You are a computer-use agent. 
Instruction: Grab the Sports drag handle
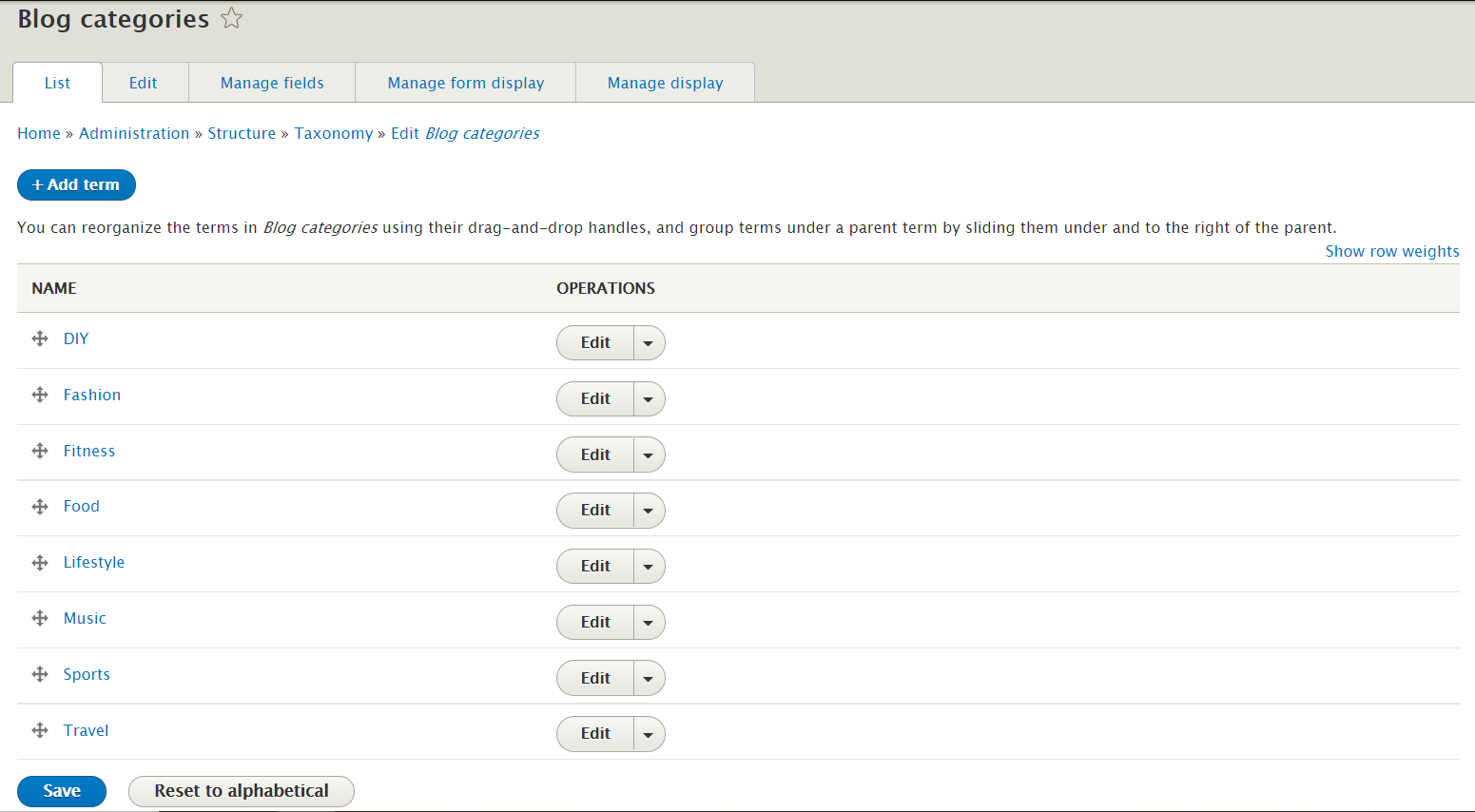pos(40,674)
